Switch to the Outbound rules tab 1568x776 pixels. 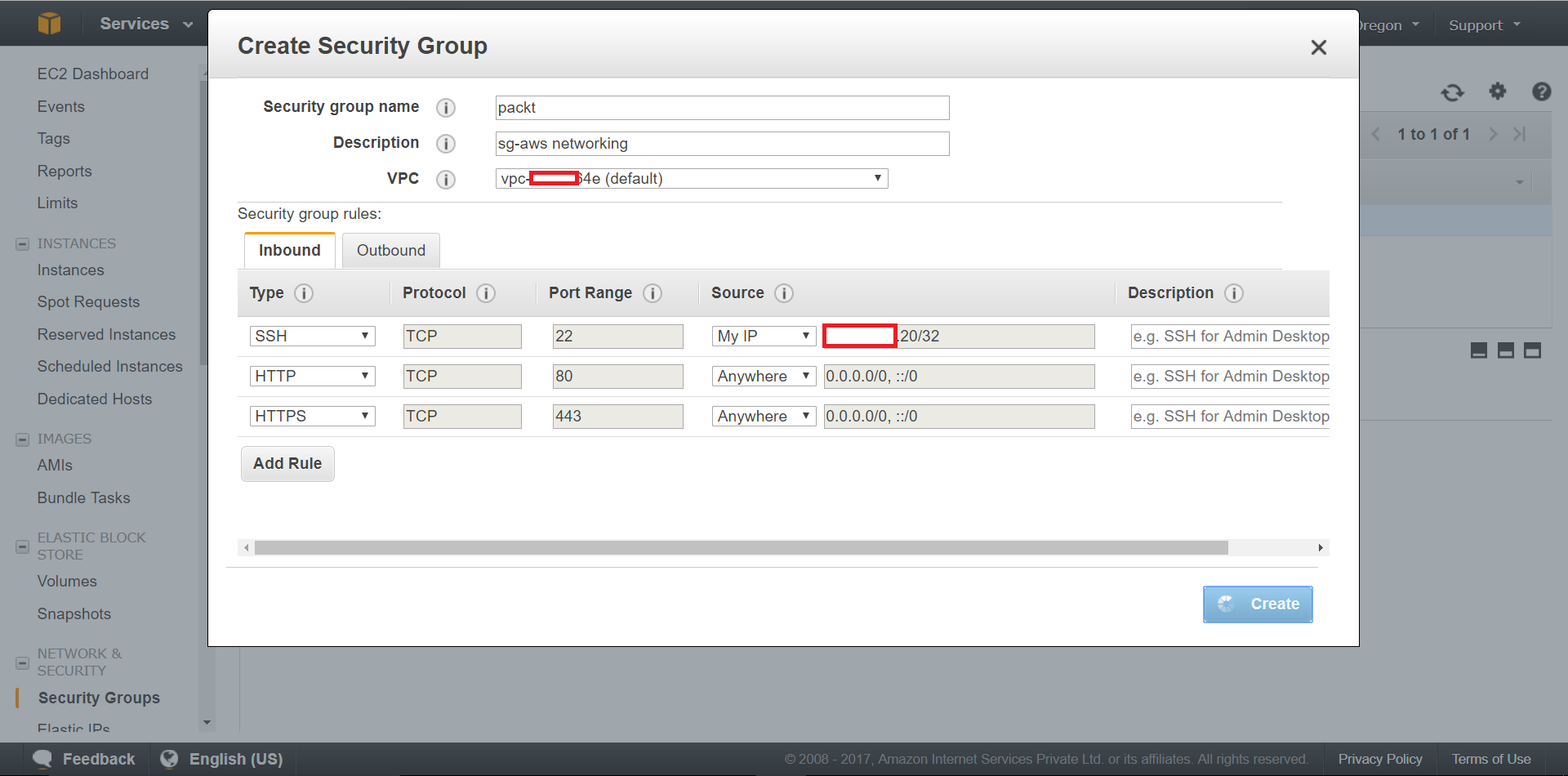(x=391, y=250)
